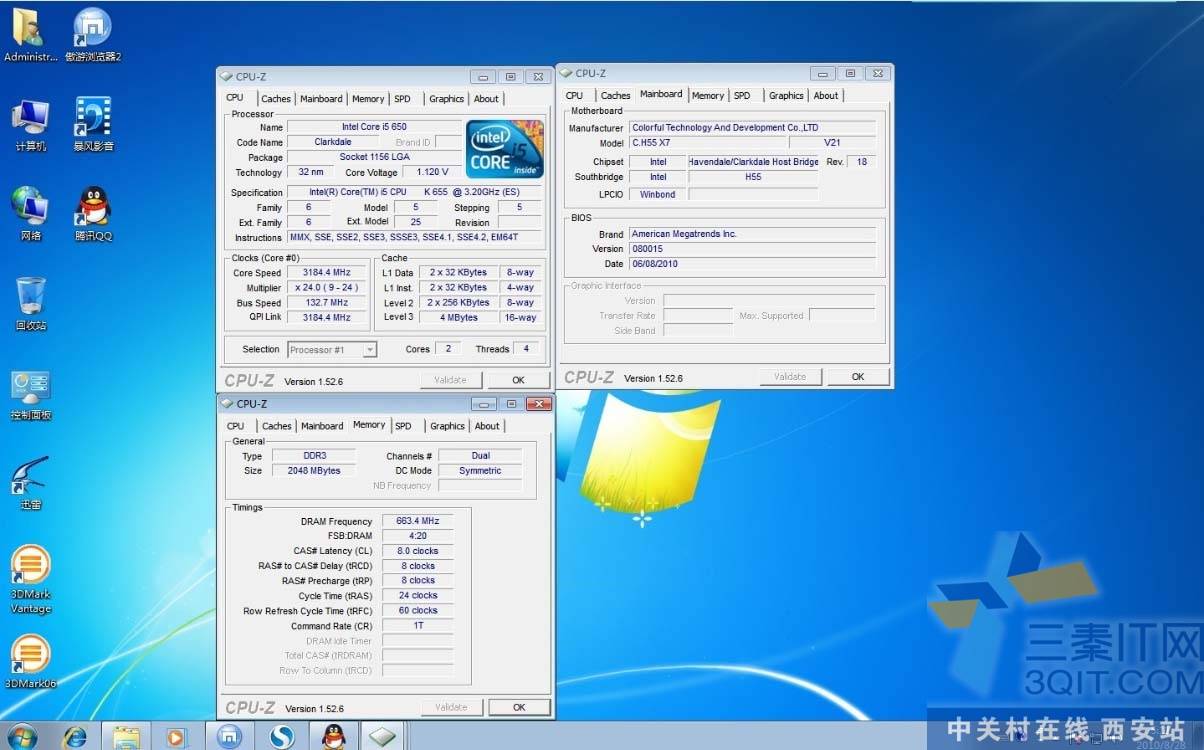1204x750 pixels.
Task: Open SPD tab in the Memory window
Action: [x=403, y=426]
